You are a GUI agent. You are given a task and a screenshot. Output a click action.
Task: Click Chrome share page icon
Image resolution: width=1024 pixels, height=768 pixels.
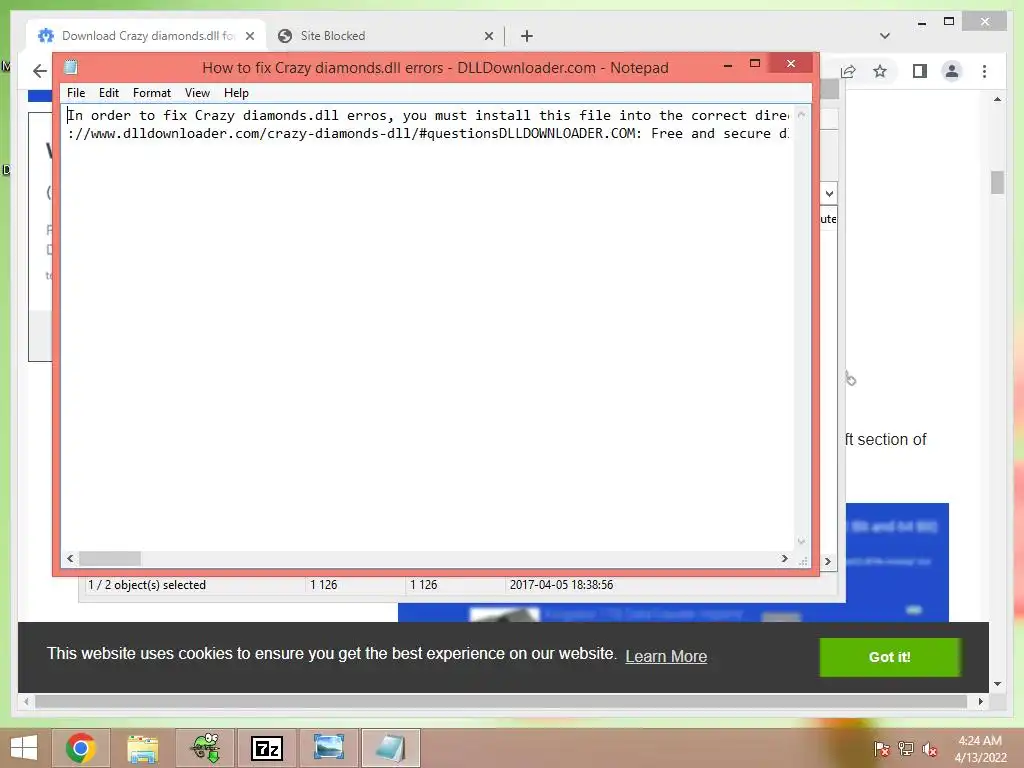click(848, 71)
